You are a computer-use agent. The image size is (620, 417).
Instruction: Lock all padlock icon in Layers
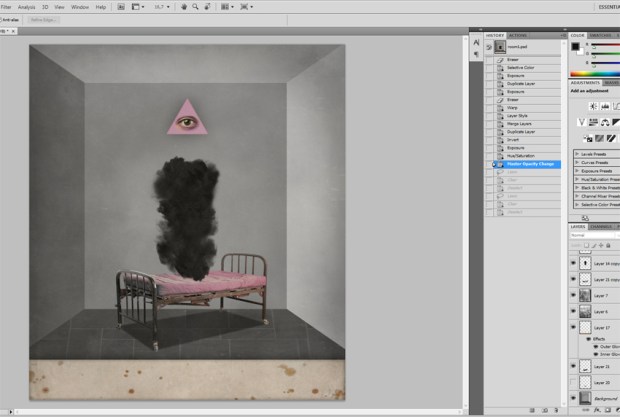pyautogui.click(x=609, y=245)
